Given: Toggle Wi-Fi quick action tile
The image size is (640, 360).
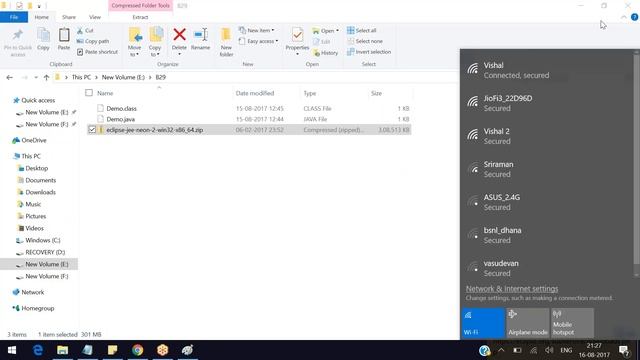Looking at the screenshot, I should [x=483, y=323].
